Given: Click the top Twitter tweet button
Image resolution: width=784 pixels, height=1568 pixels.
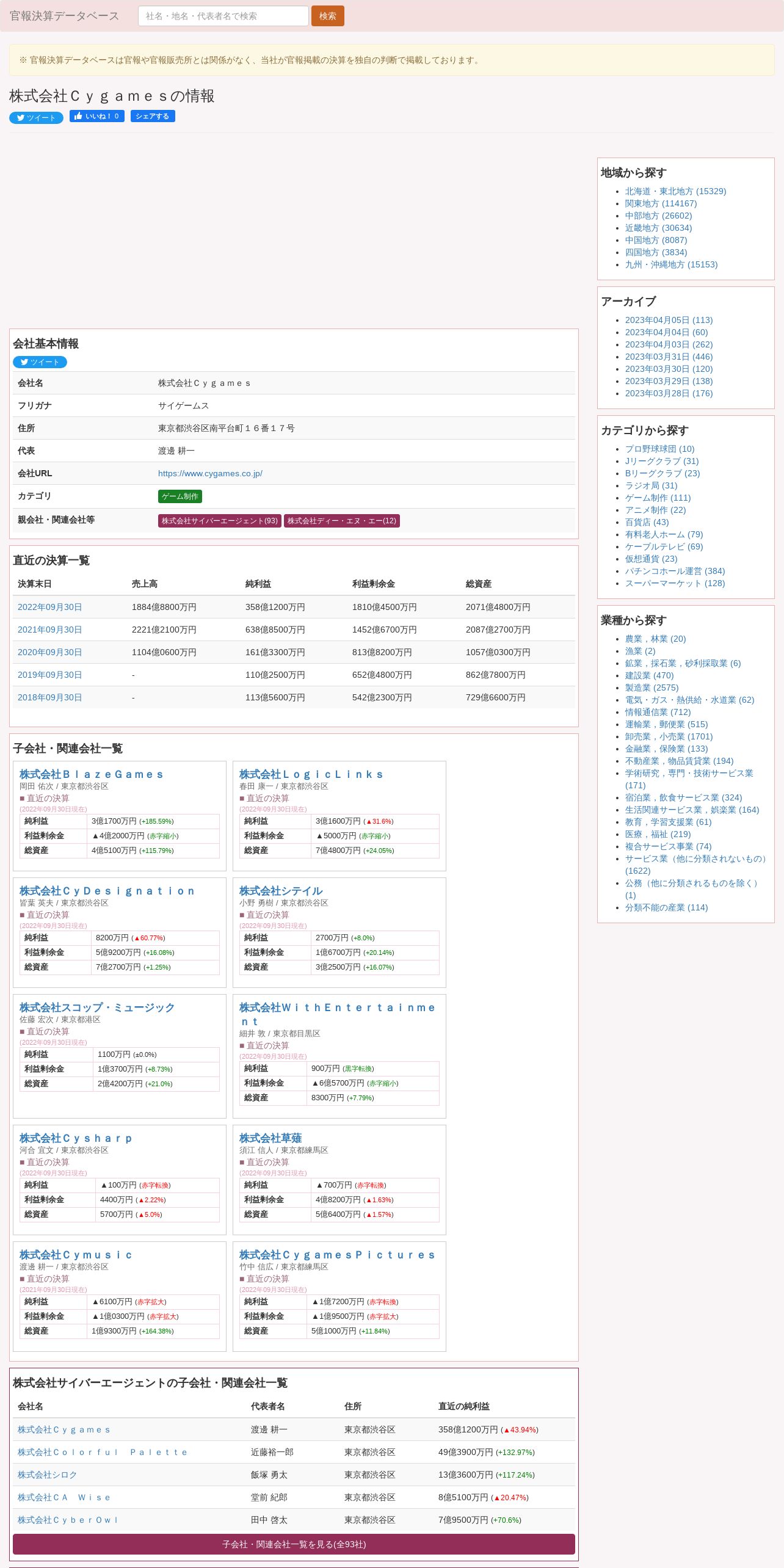Looking at the screenshot, I should pos(36,118).
